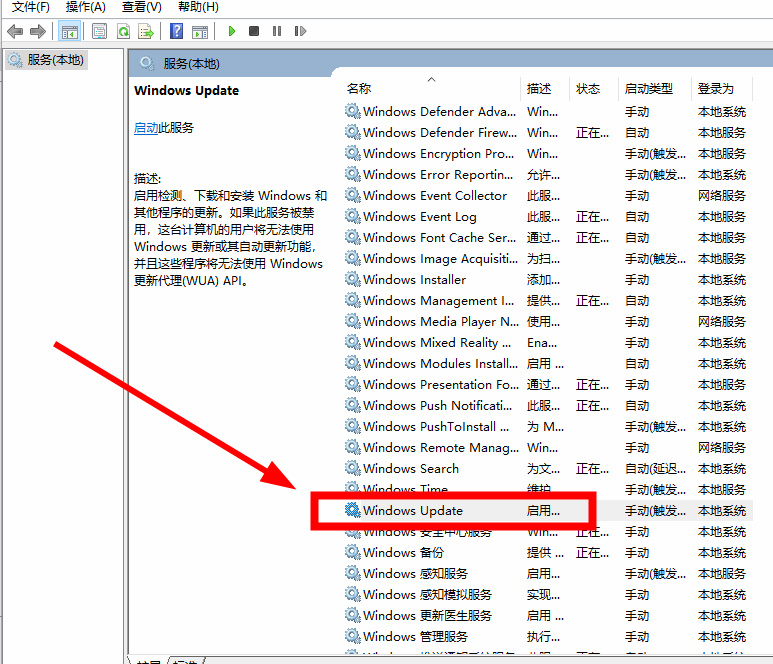Click the 启动 link to start Windows Update
773x664 pixels.
tap(146, 128)
